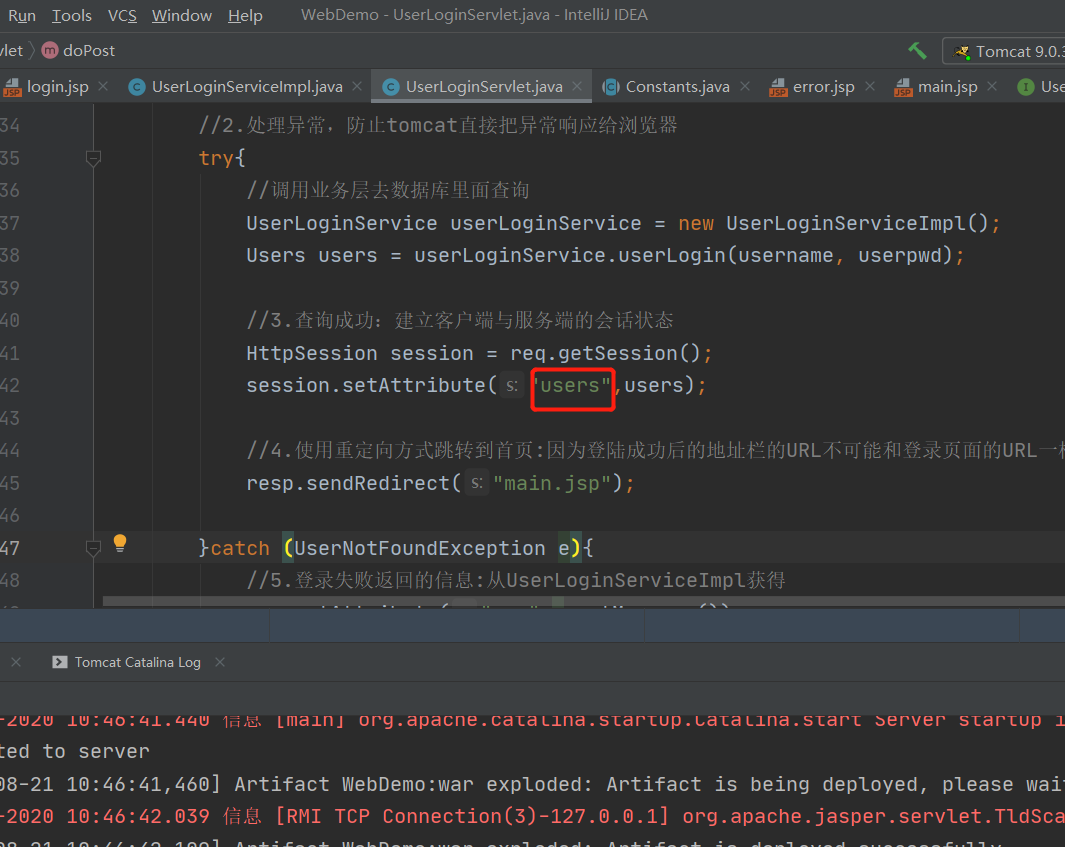
Task: Click the "users" string literal
Action: [572, 386]
